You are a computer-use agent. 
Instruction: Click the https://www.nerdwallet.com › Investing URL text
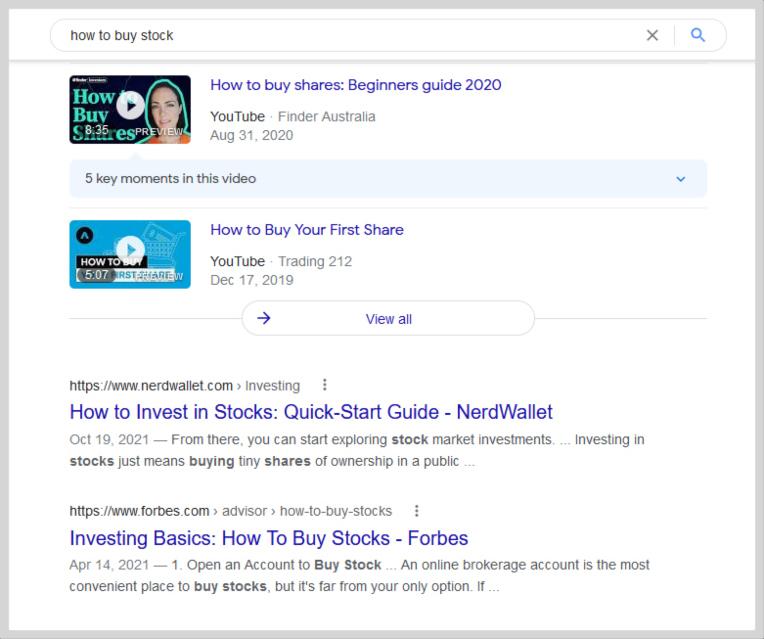[185, 386]
